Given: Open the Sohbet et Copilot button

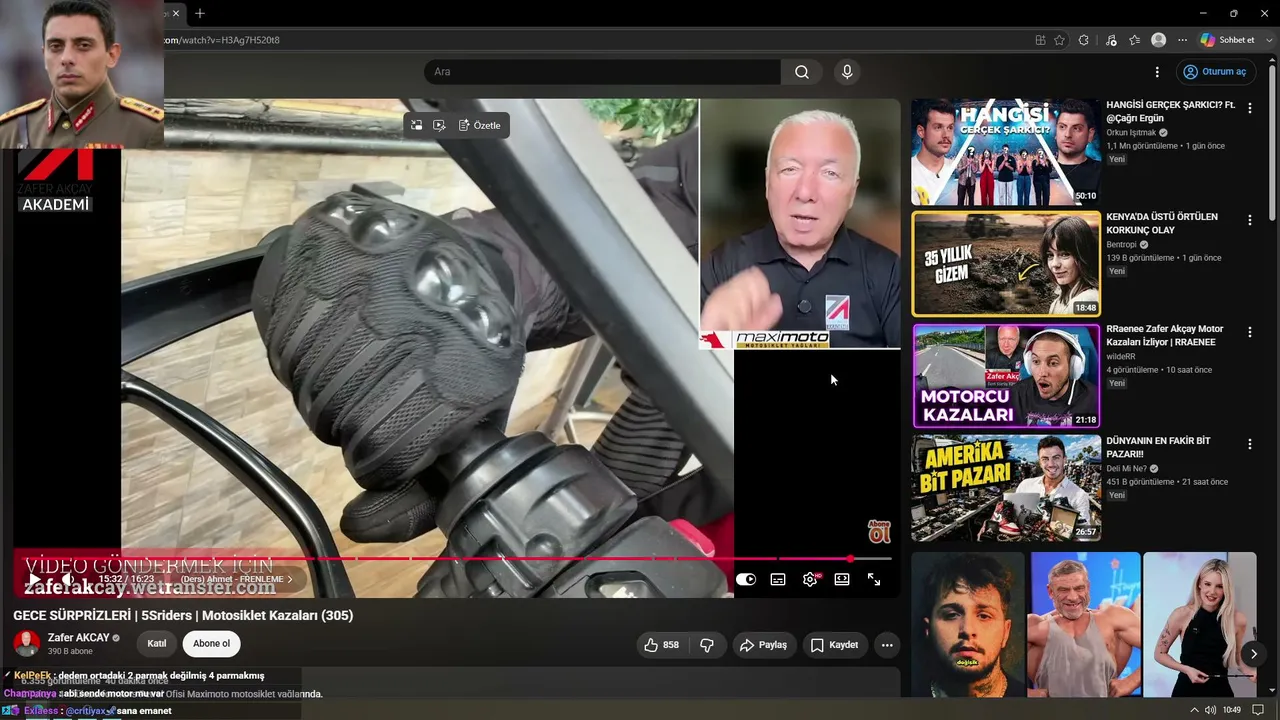Looking at the screenshot, I should tap(1227, 40).
